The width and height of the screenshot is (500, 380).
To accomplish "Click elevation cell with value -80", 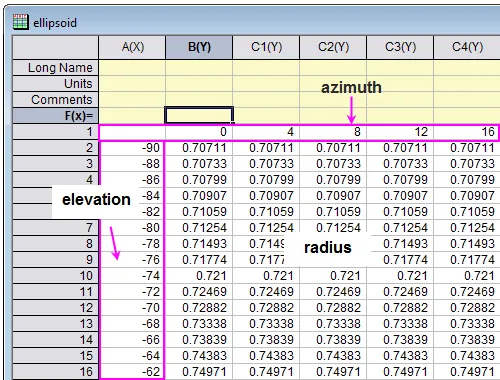I will [132, 228].
